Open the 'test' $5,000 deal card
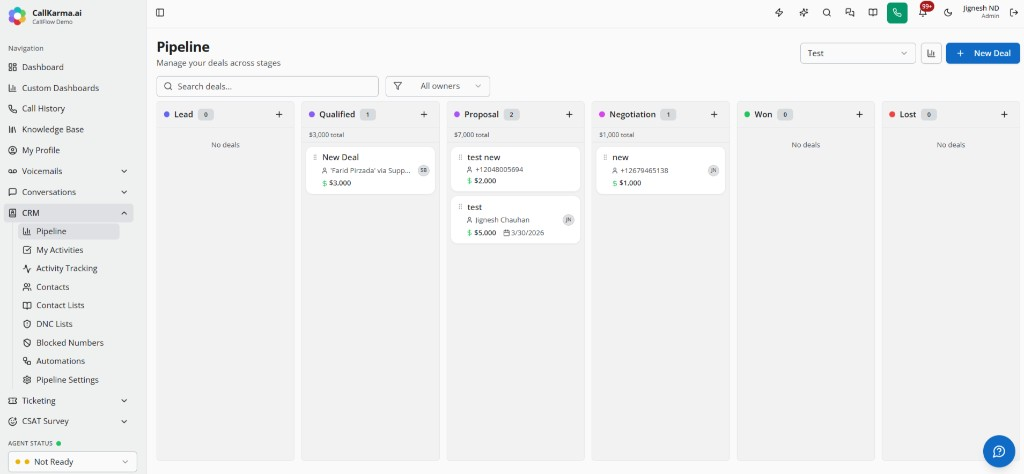1024x474 pixels. pos(515,220)
